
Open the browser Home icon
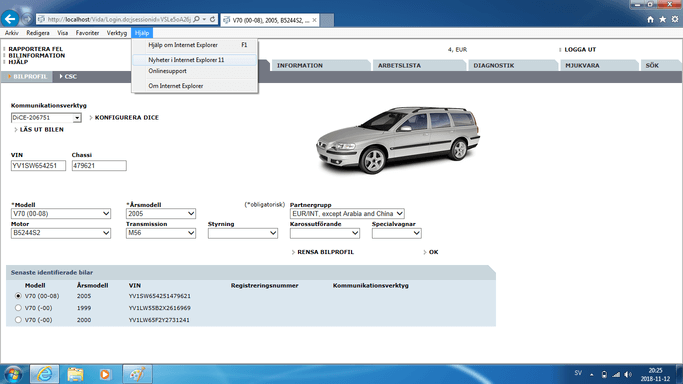[x=650, y=20]
